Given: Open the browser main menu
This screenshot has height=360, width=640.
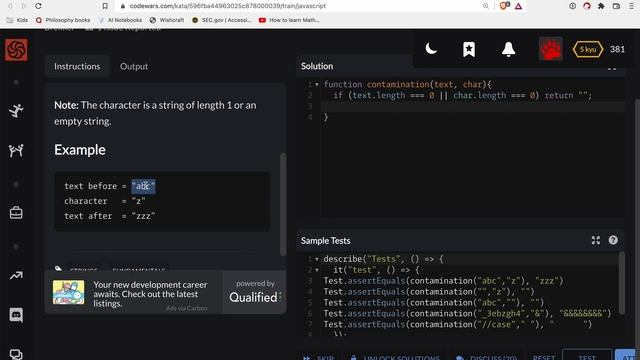Looking at the screenshot, I should (x=631, y=6).
